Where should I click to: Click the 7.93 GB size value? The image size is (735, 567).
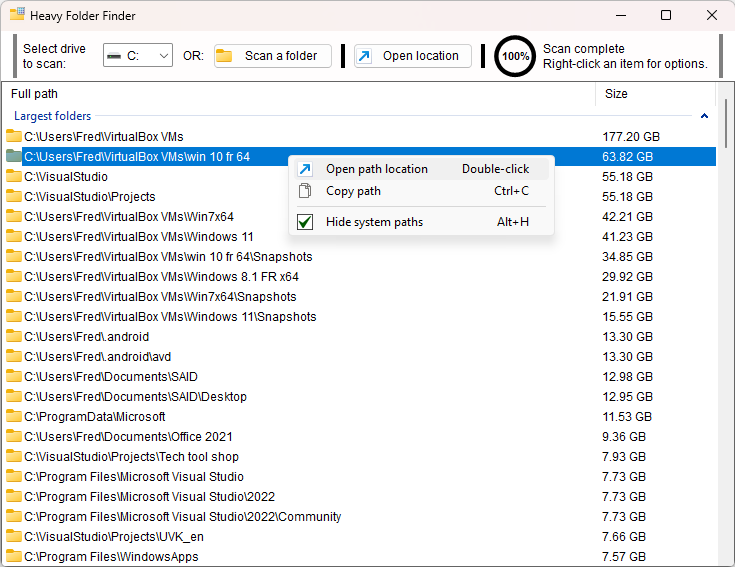point(624,456)
